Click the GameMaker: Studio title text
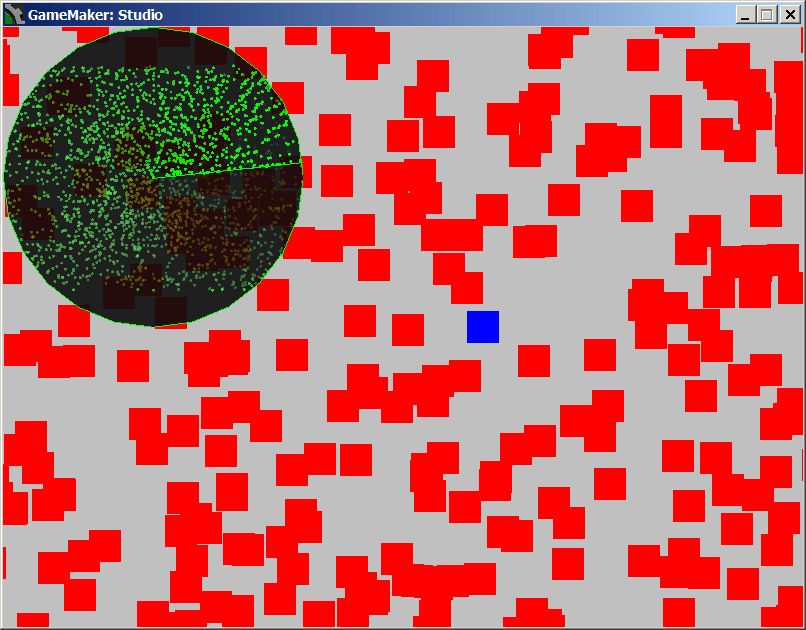Screen dimensions: 806x630 click(95, 15)
